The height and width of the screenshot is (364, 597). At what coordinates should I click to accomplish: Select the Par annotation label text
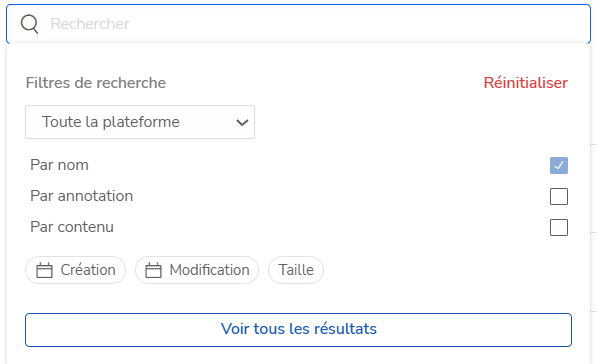click(81, 196)
